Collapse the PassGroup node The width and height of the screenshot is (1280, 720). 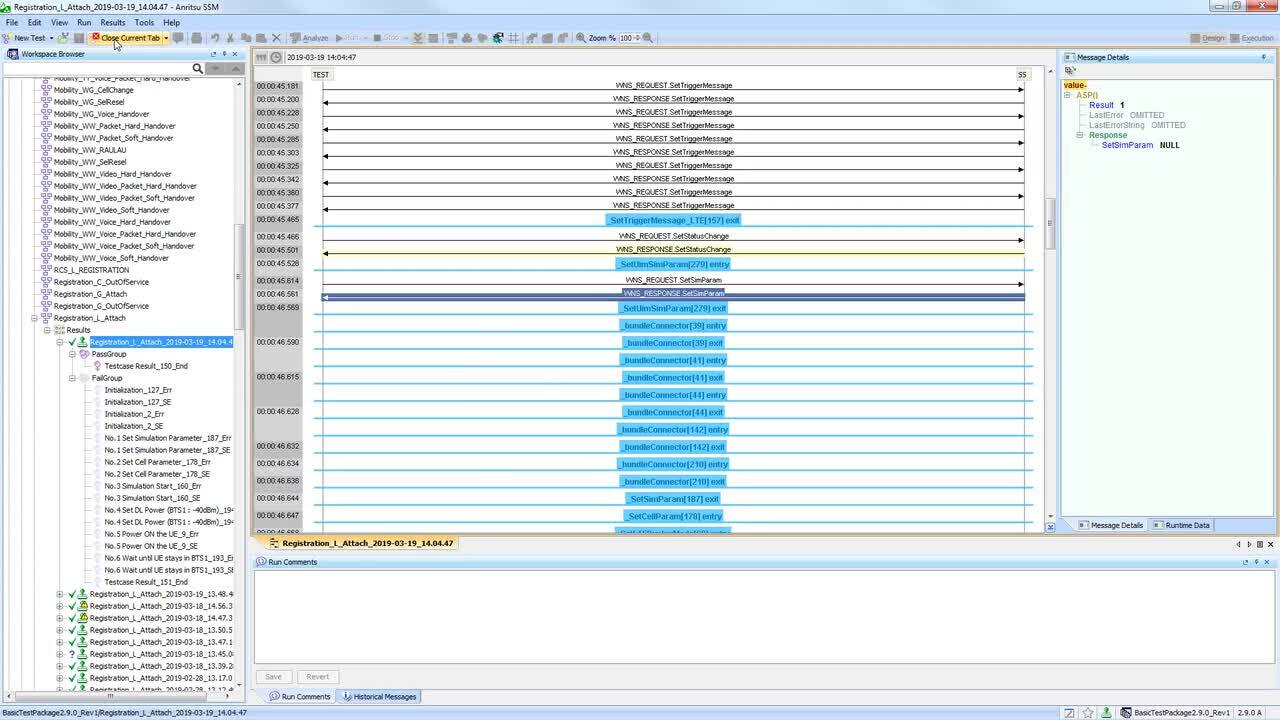(72, 354)
